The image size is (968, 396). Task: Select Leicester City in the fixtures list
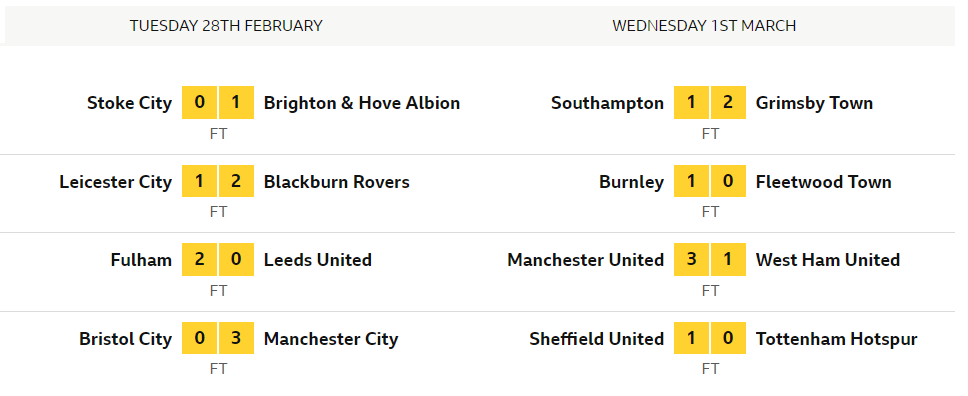115,182
